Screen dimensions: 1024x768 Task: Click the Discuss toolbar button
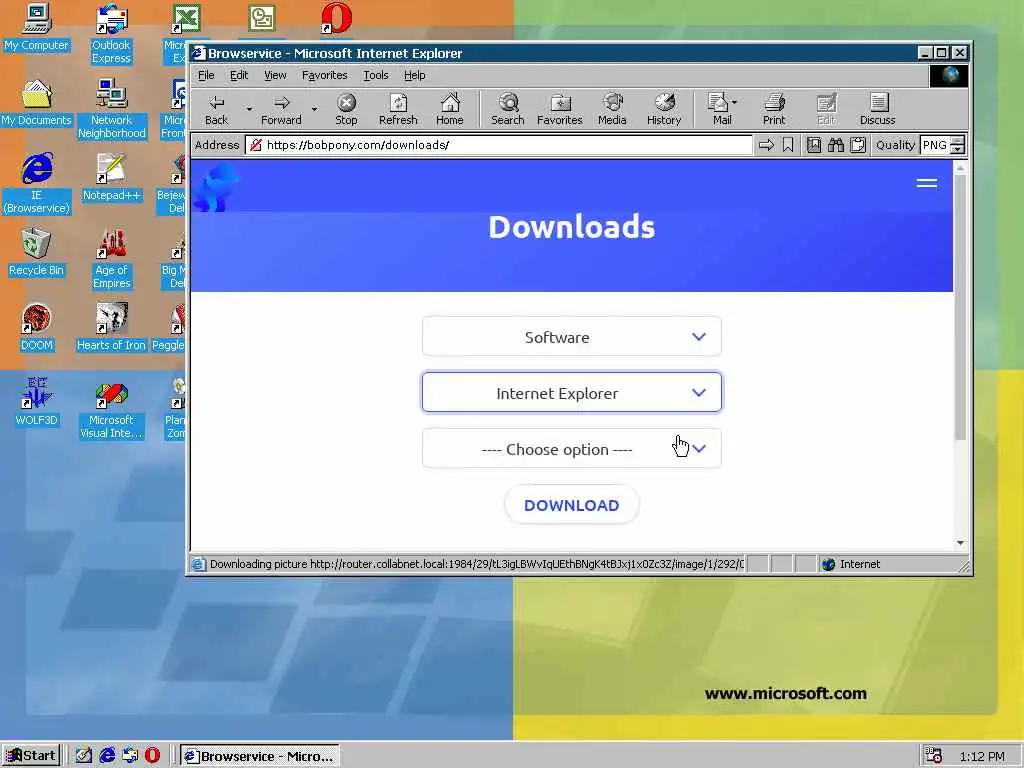877,109
